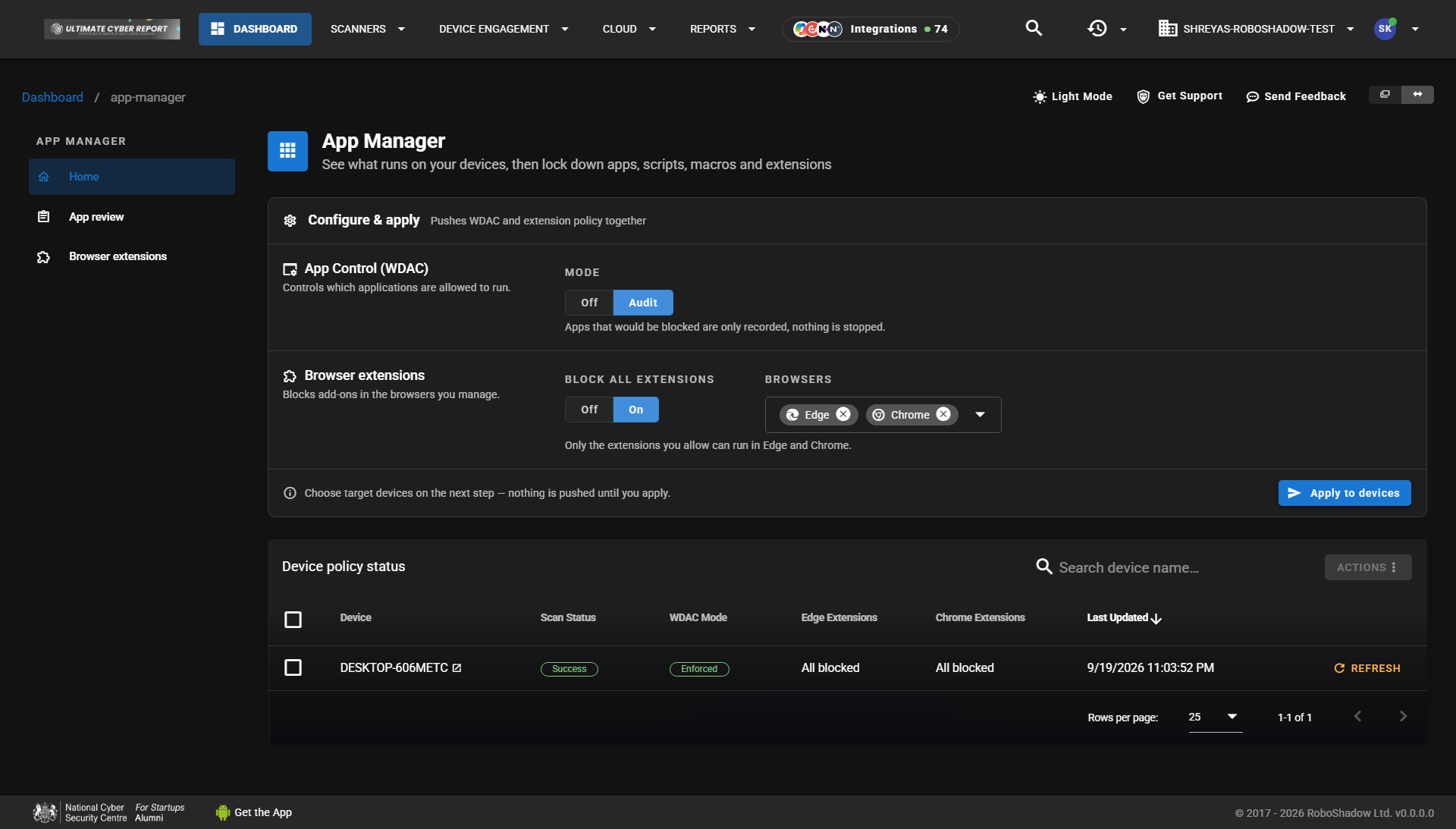Select Home in App Manager sidebar
The width and height of the screenshot is (1456, 829).
coord(132,177)
